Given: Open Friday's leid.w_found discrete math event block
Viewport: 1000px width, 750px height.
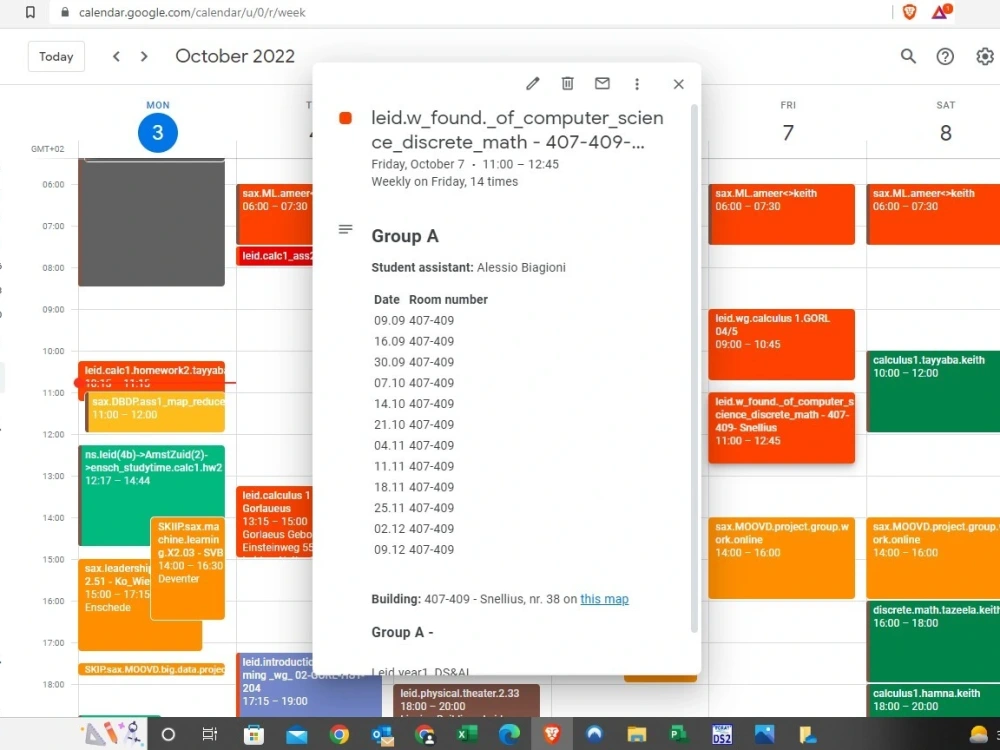Looking at the screenshot, I should pyautogui.click(x=781, y=427).
